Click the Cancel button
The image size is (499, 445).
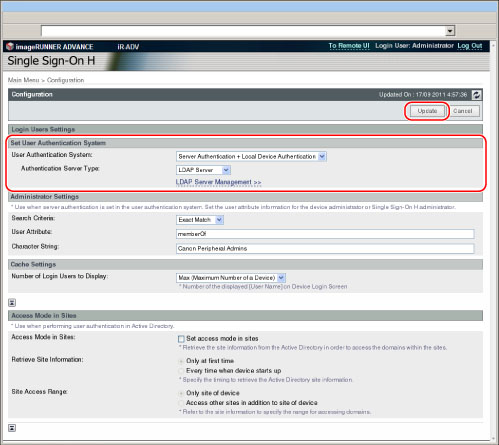(463, 111)
